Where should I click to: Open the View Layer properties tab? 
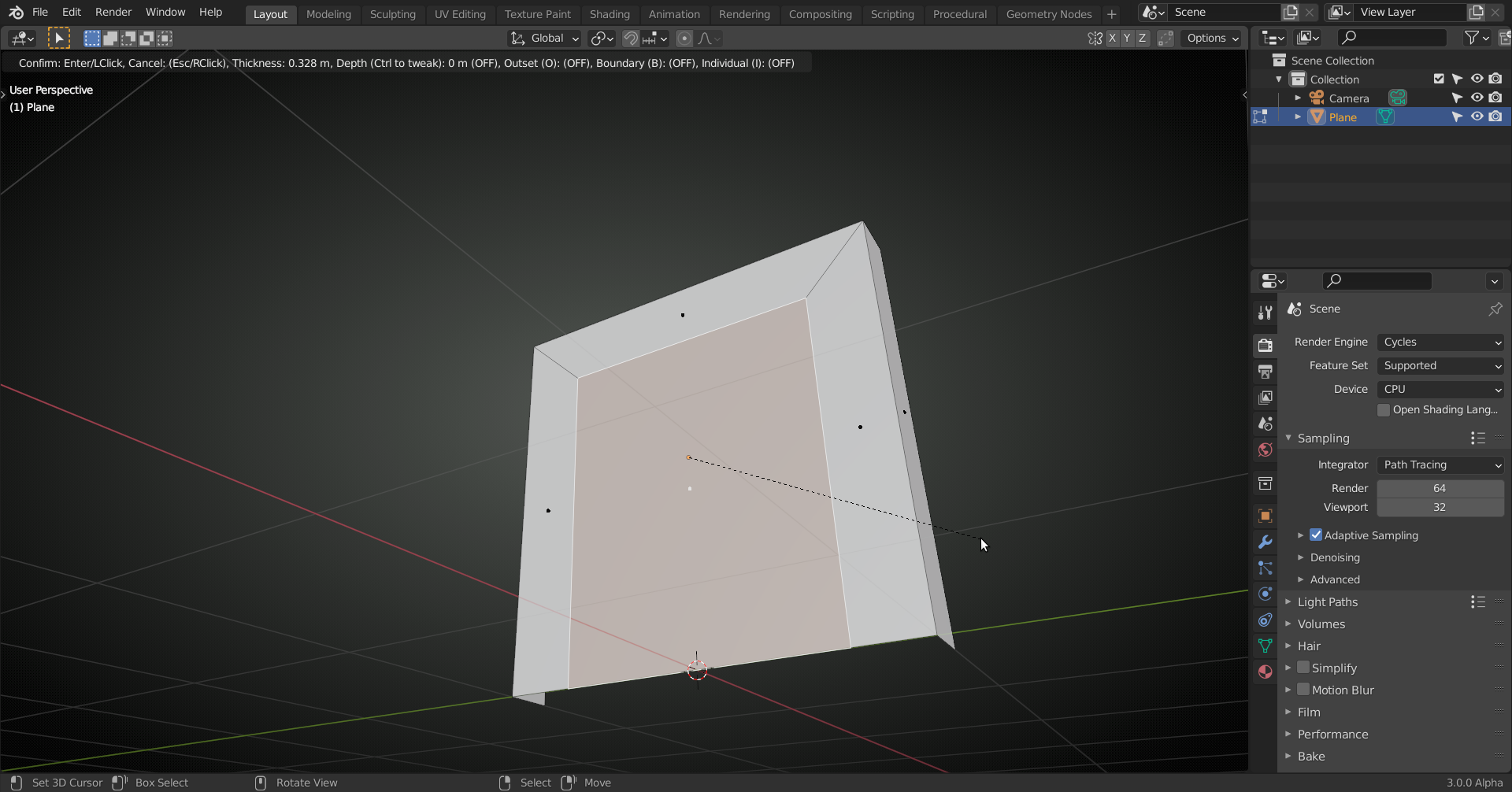(x=1265, y=397)
